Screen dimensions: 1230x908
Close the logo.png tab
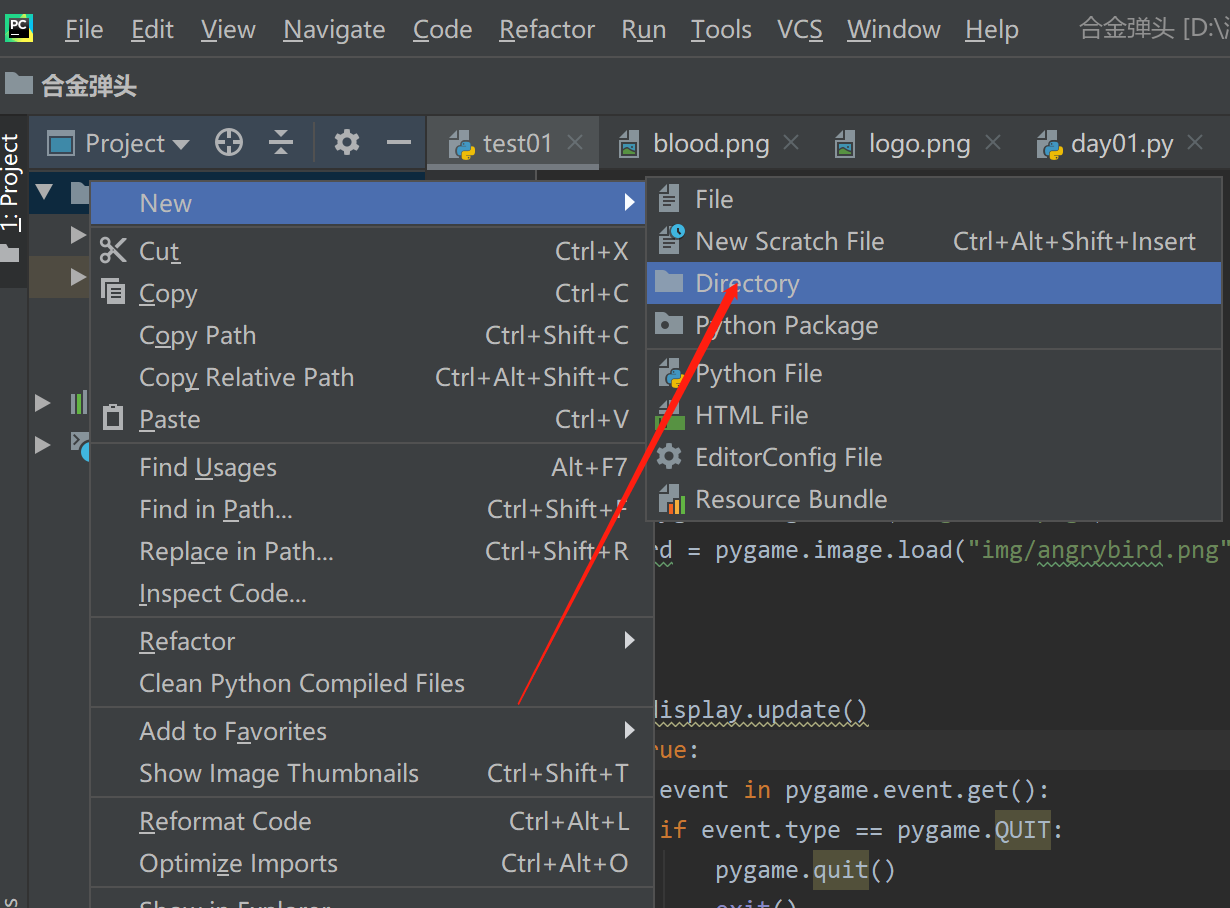pyautogui.click(x=993, y=143)
